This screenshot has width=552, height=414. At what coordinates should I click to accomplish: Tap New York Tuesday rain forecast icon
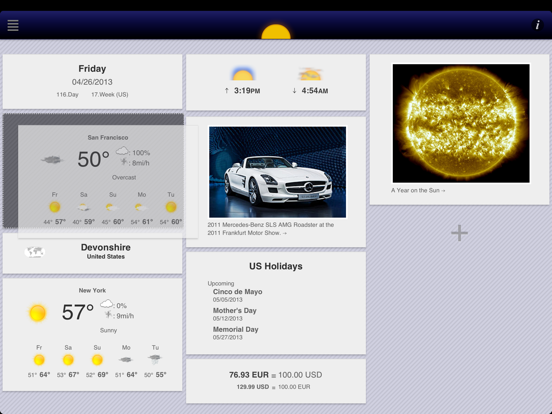[155, 359]
